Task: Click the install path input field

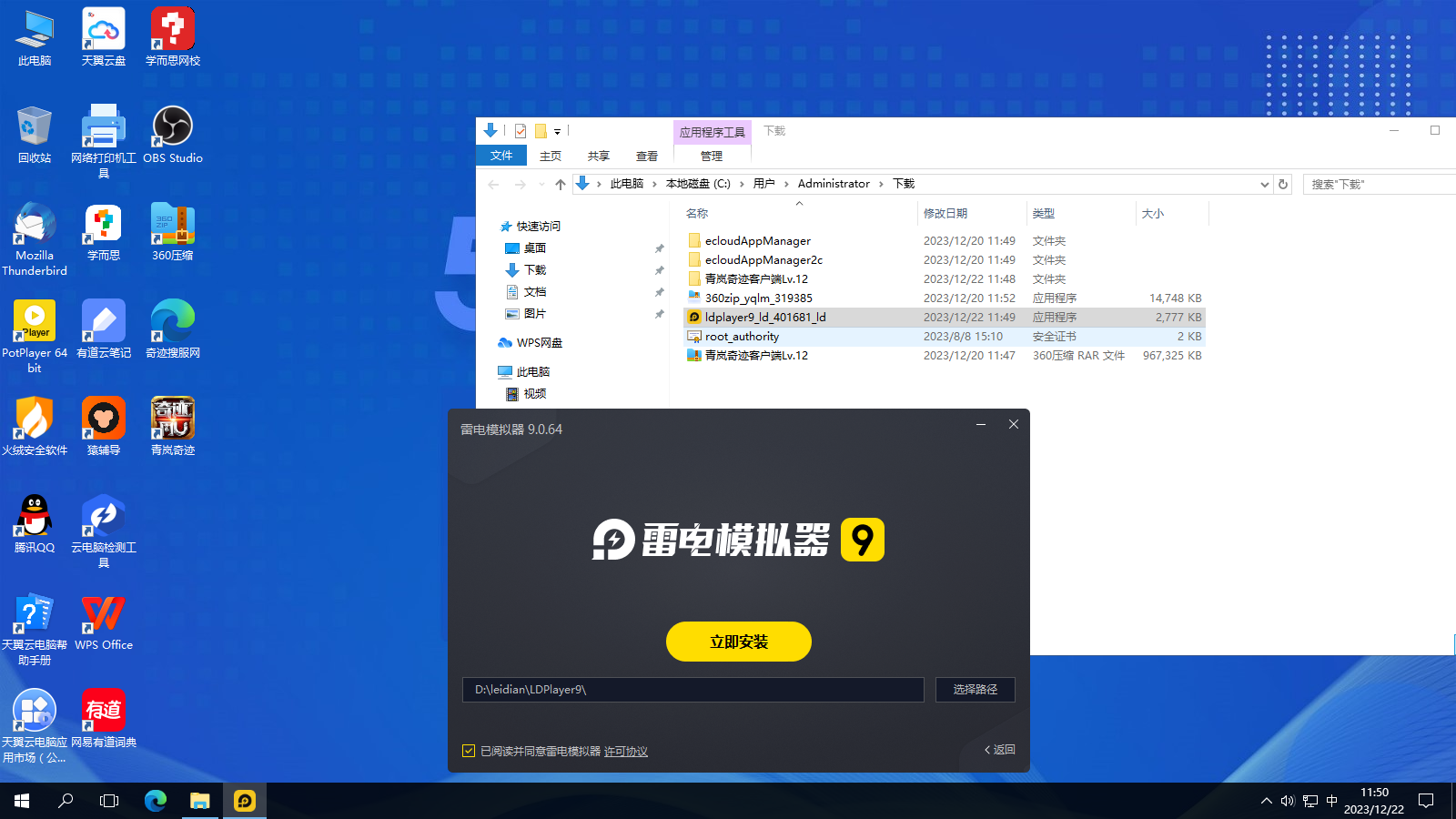Action: tap(693, 690)
